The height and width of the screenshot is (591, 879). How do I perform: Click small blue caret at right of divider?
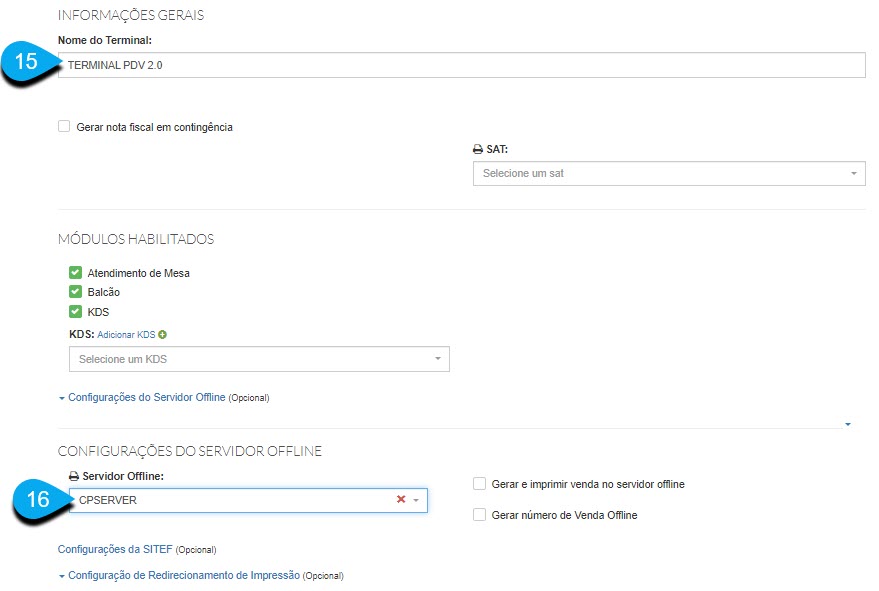coord(848,424)
